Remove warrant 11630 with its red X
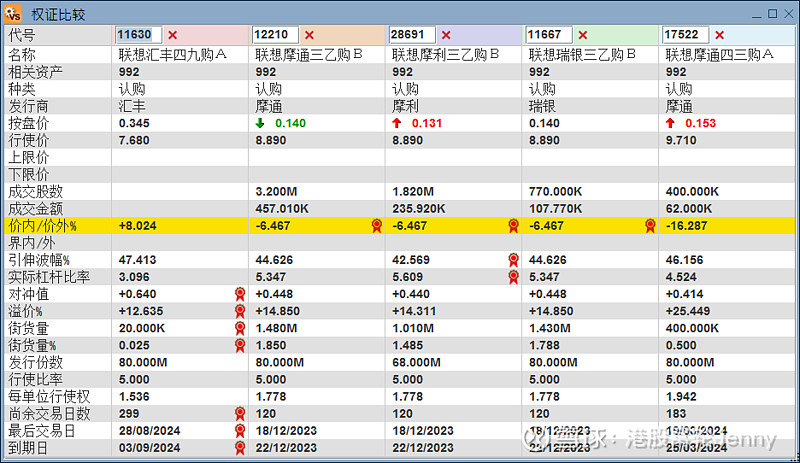Screen dimensions: 800x463 click(x=172, y=35)
